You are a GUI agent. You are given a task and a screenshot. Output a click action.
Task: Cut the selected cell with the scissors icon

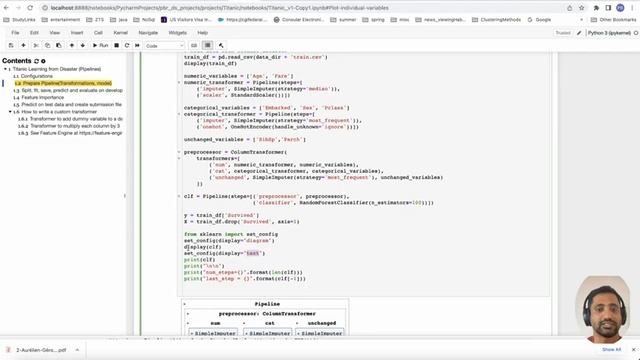pyautogui.click(x=36, y=45)
